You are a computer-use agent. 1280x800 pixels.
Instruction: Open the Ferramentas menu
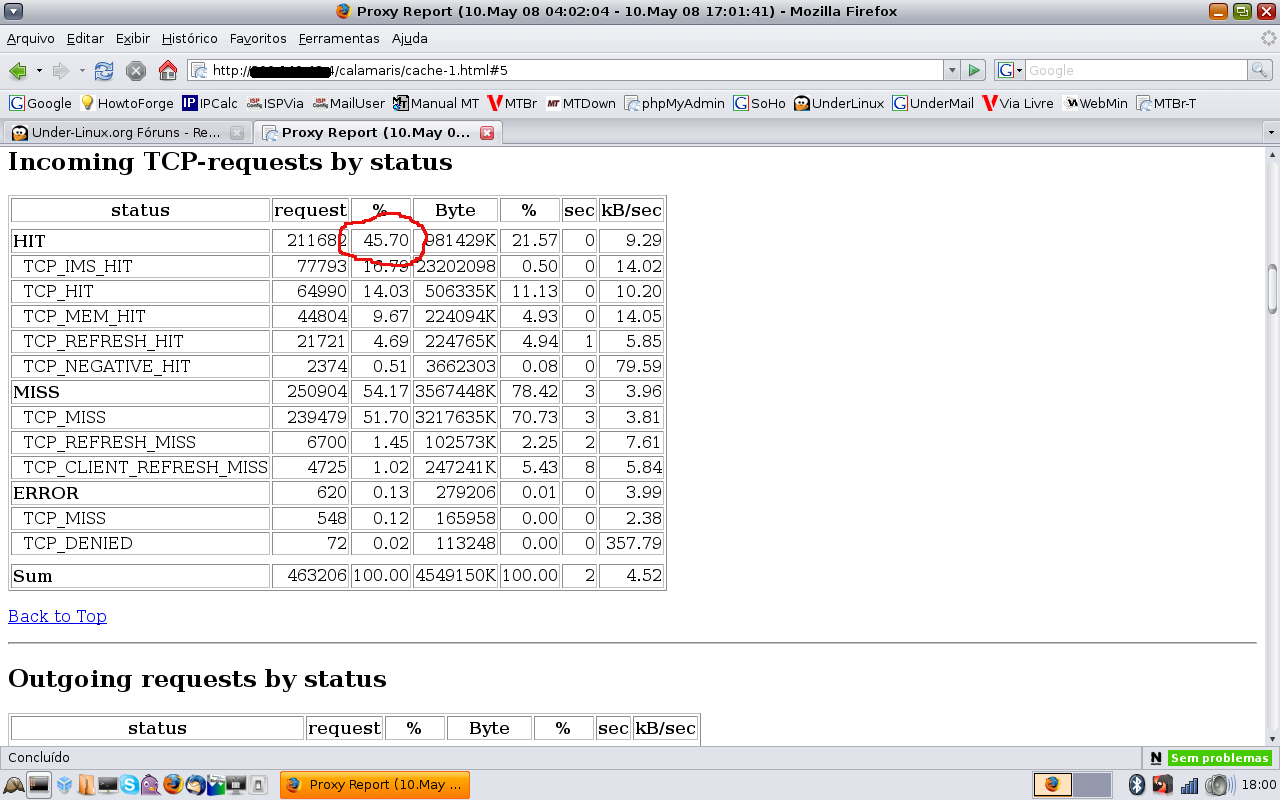coord(339,38)
